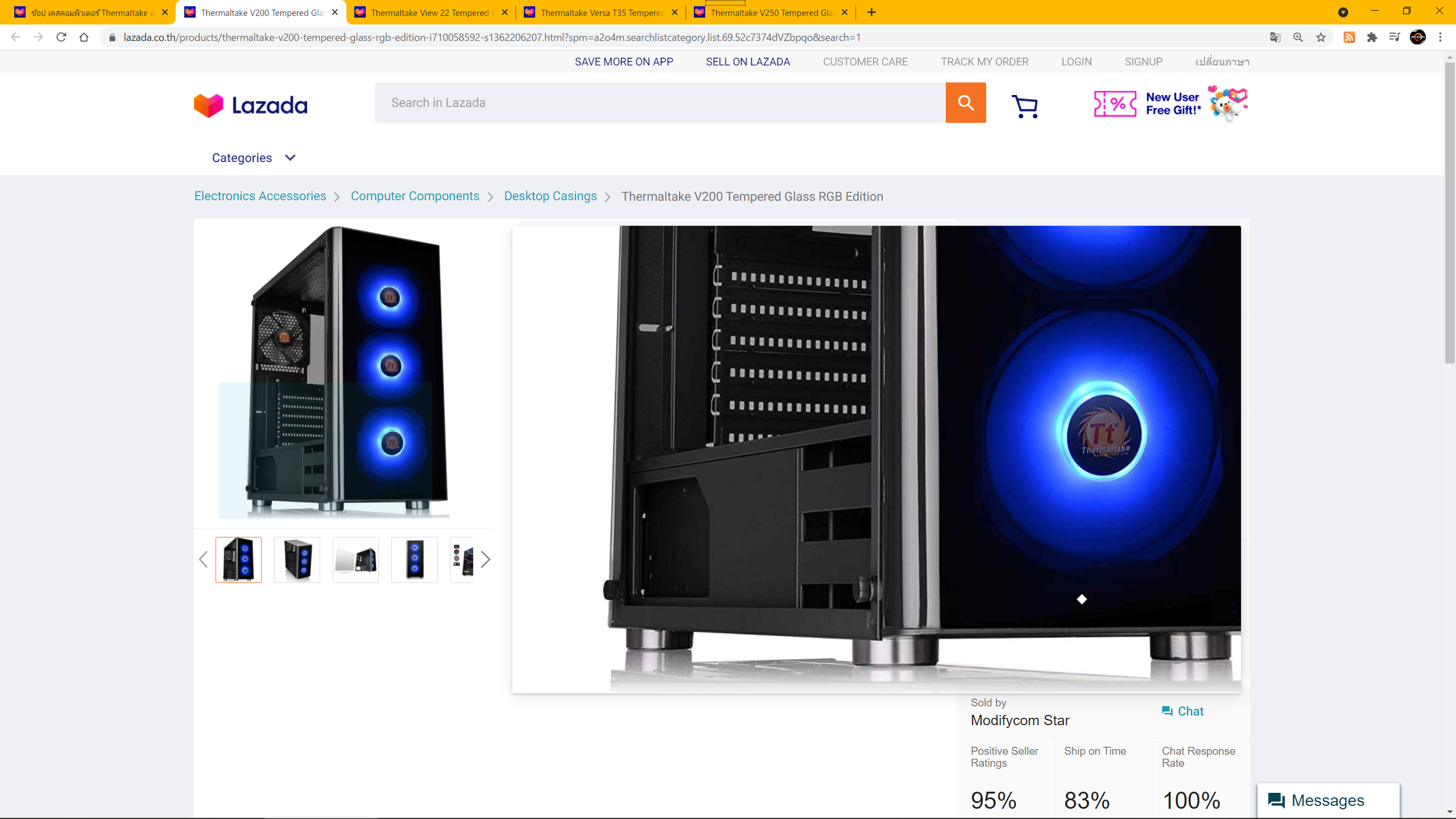Open TRACK MY ORDER menu
1456x819 pixels.
985,61
